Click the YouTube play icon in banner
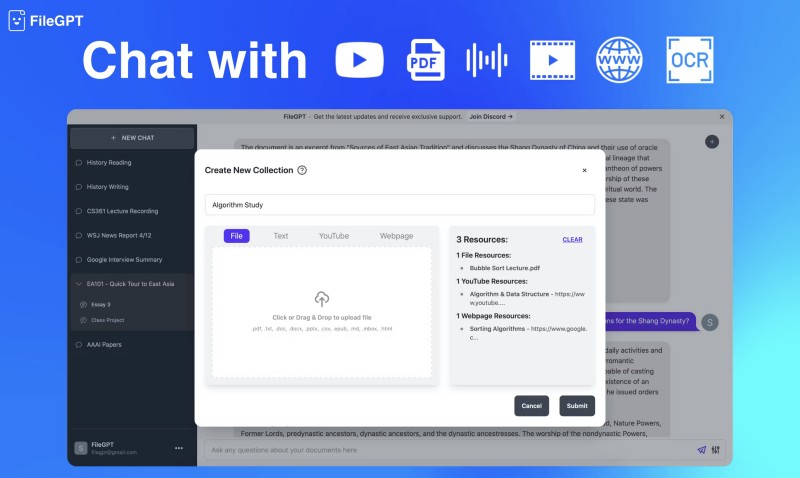 coord(359,60)
